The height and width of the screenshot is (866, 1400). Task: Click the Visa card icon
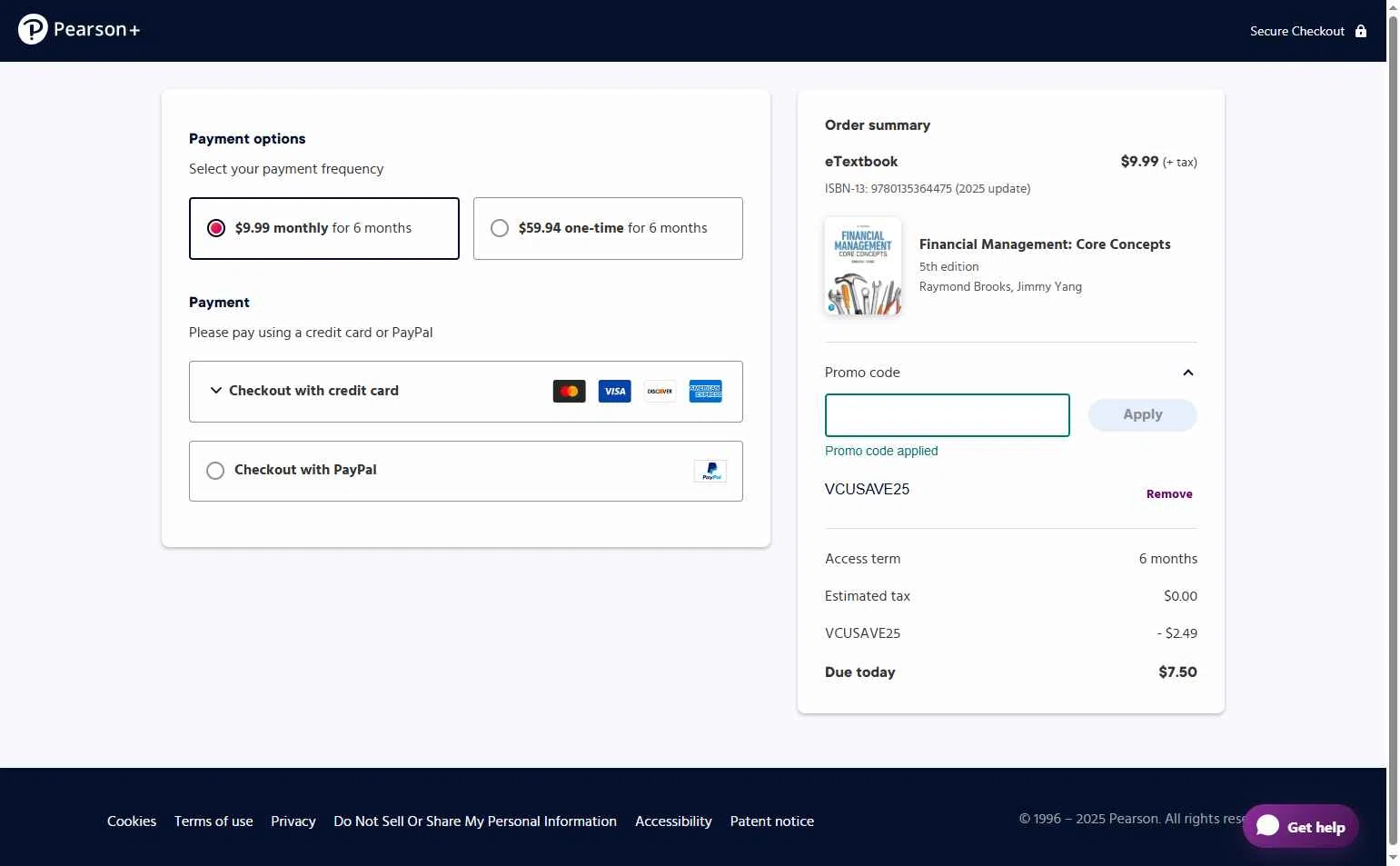pos(614,392)
